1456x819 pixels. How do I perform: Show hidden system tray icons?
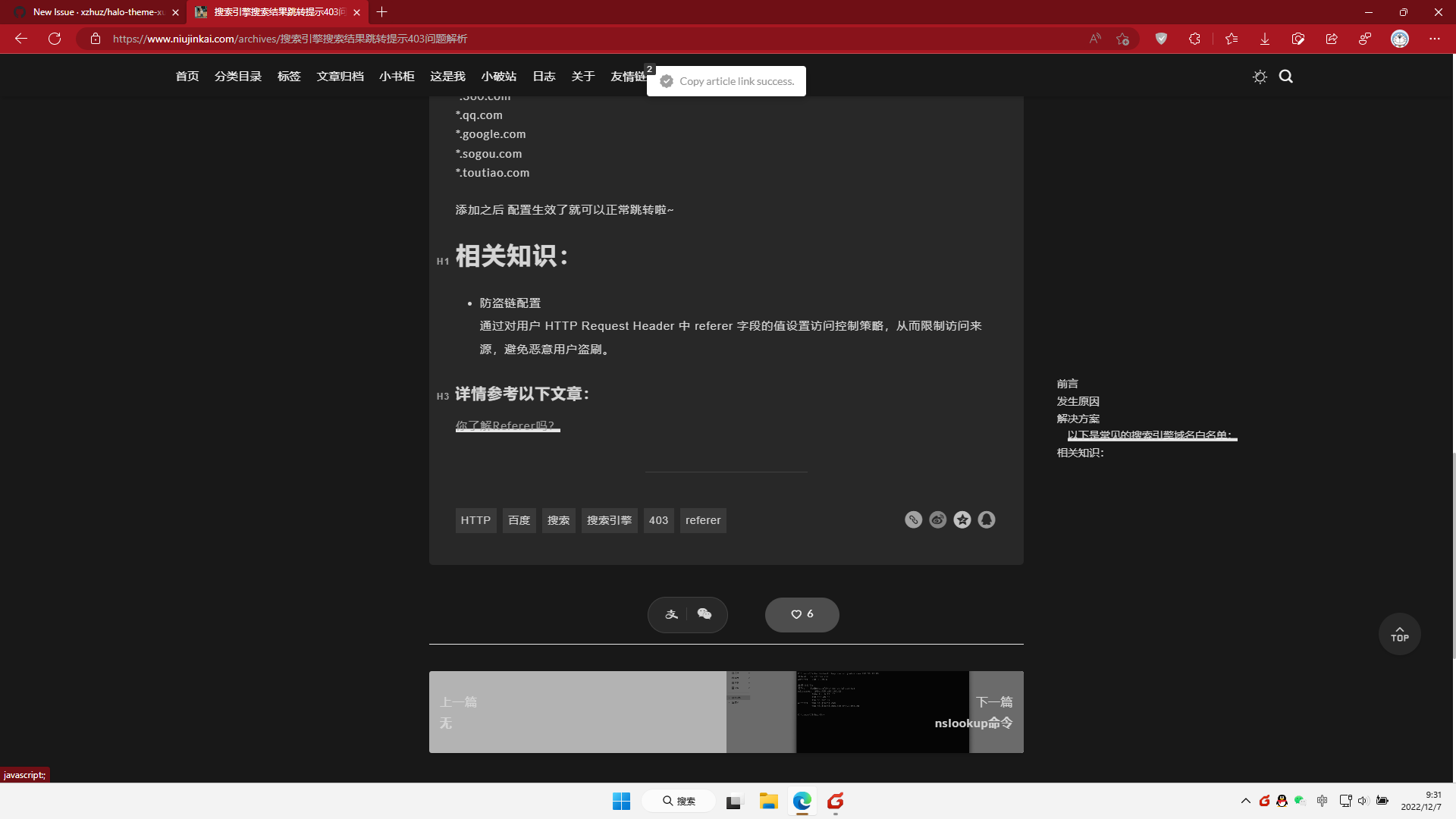(1246, 801)
